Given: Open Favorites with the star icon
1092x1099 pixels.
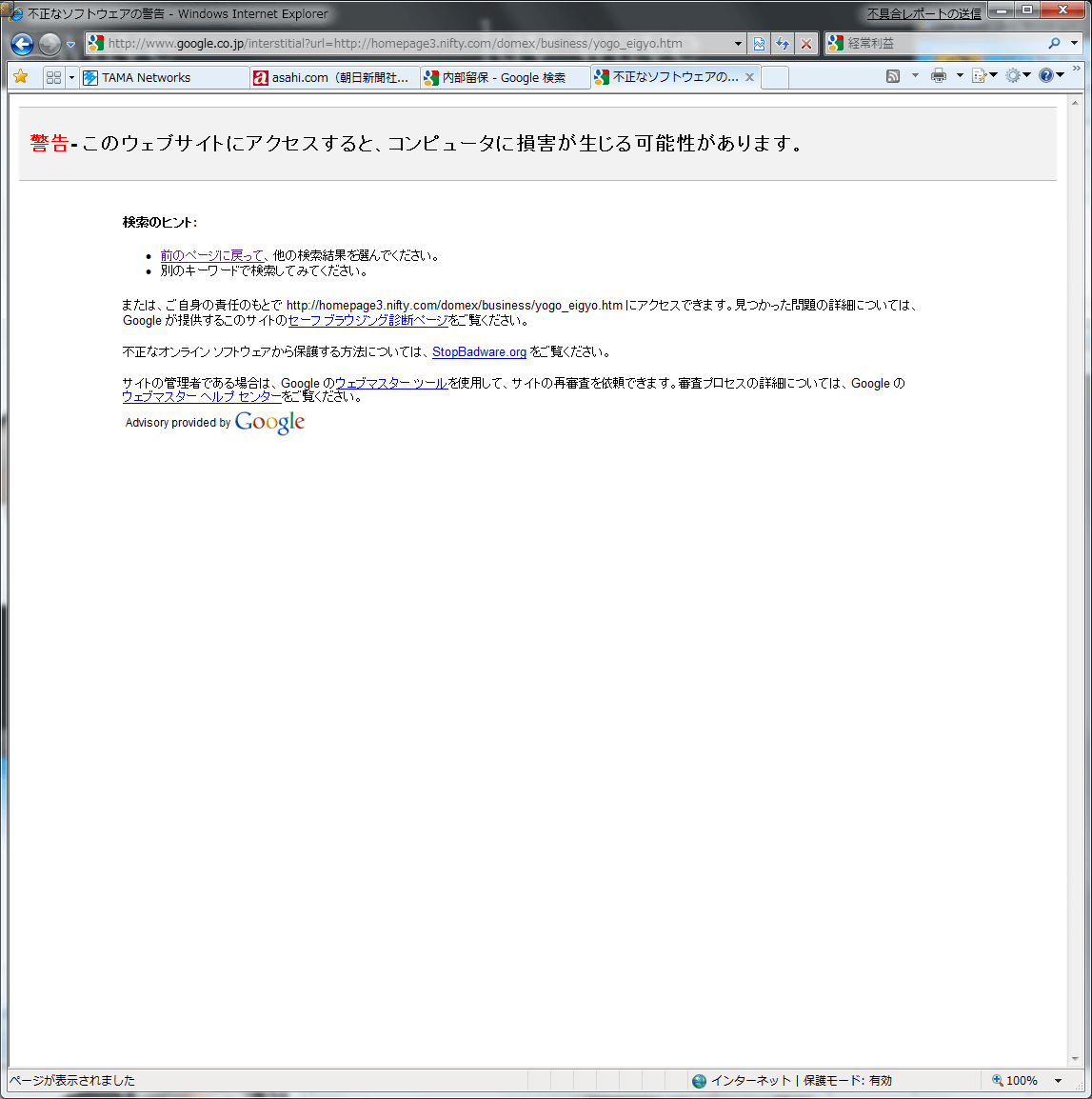Looking at the screenshot, I should (20, 77).
